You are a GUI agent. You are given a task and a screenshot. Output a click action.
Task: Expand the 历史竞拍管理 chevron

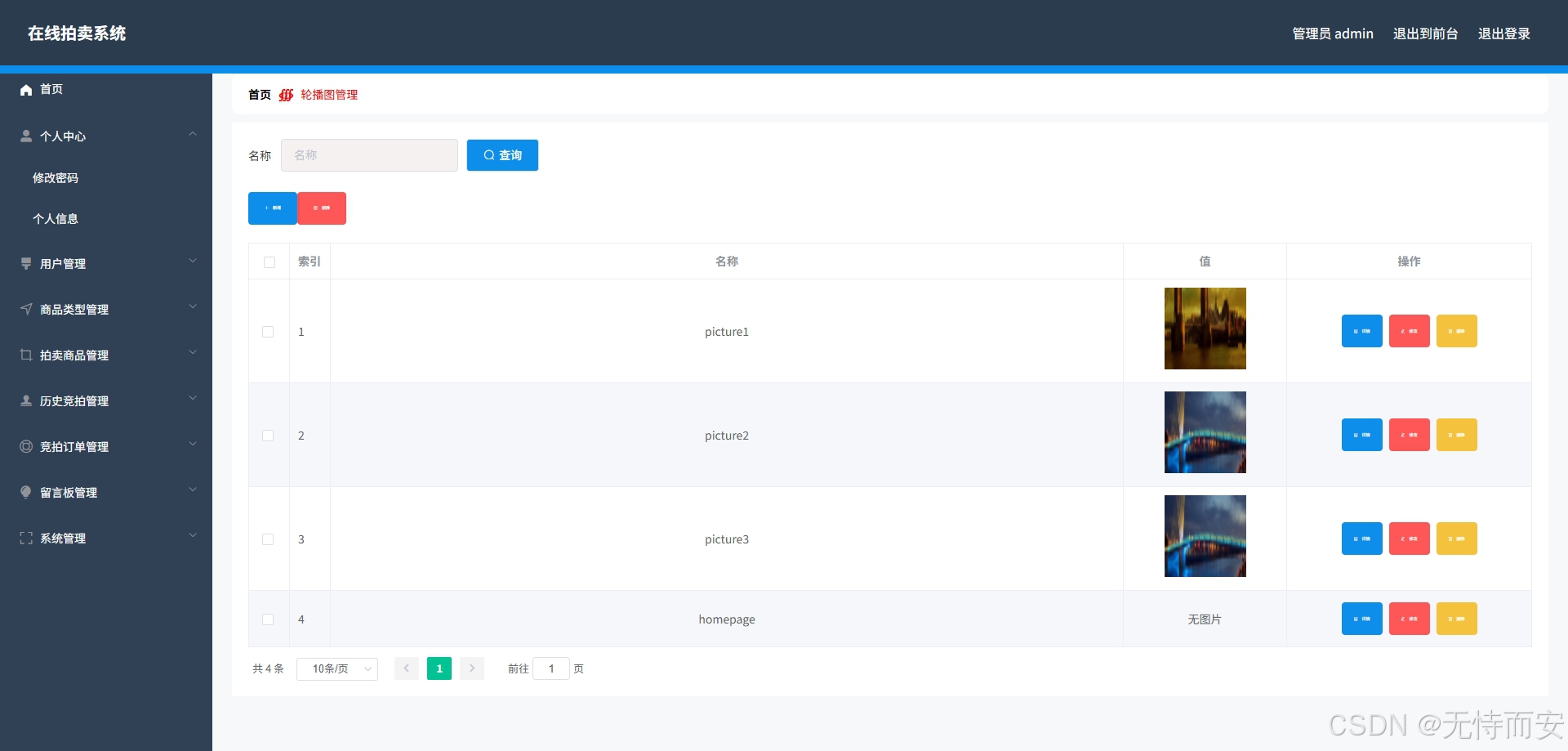[193, 399]
